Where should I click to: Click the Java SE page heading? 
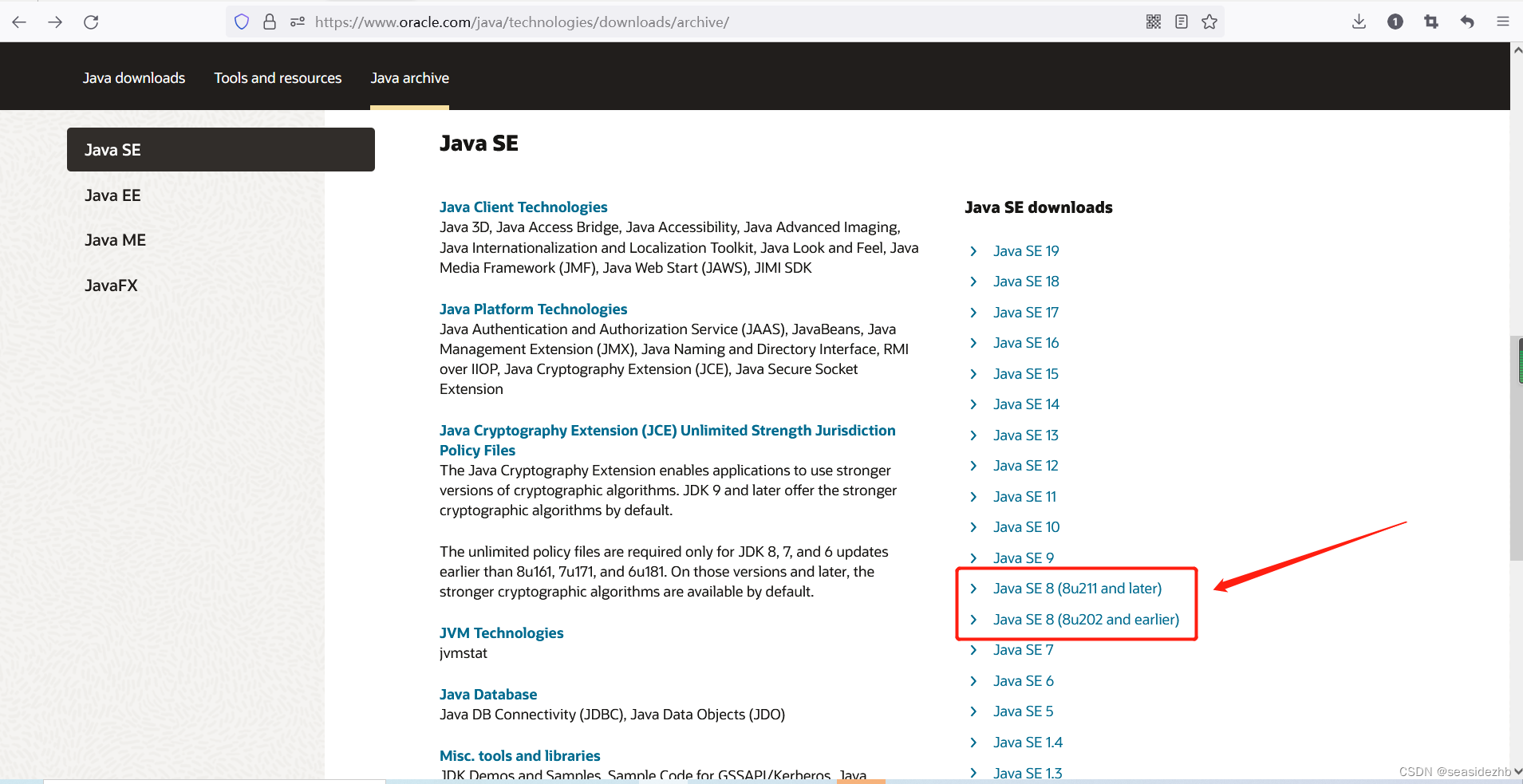[x=479, y=144]
